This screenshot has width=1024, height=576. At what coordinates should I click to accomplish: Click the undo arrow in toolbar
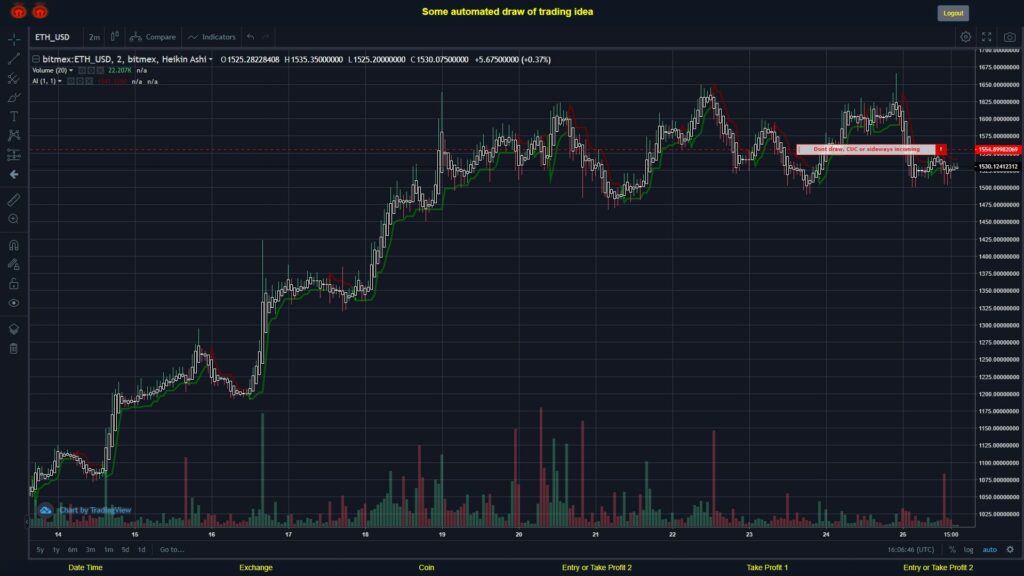(251, 37)
